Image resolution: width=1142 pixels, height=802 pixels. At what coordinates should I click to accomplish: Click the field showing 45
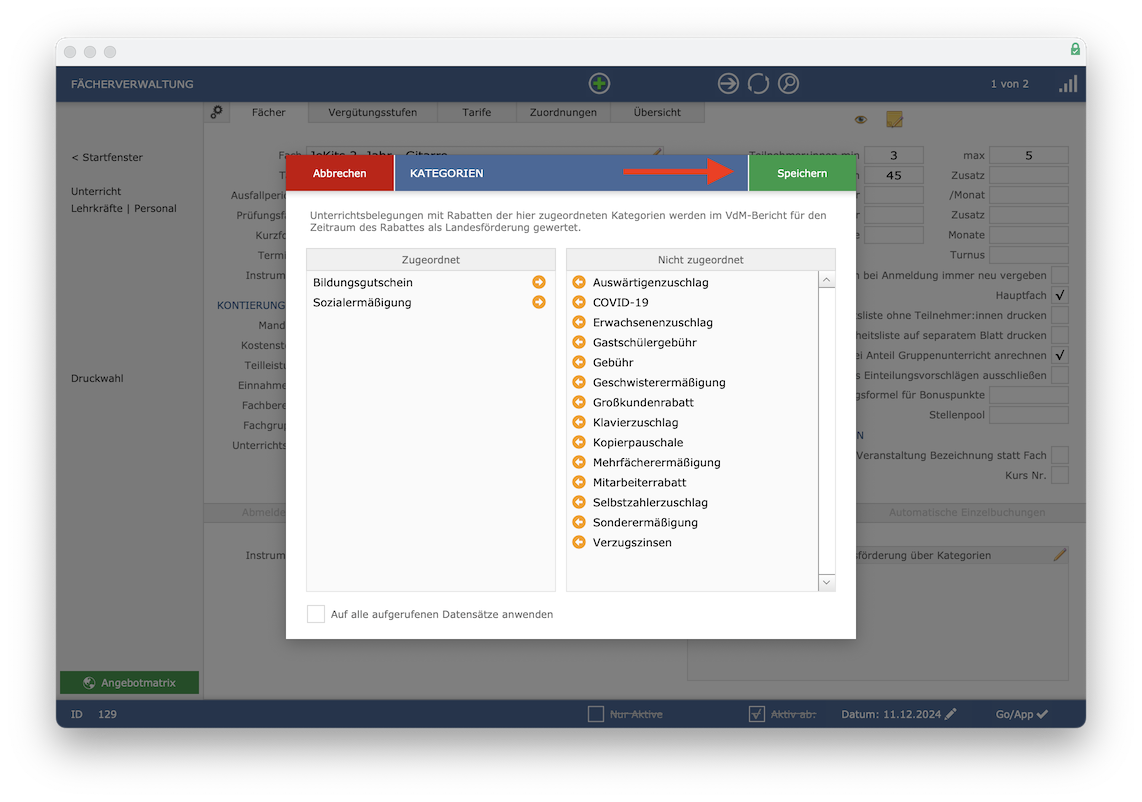[894, 176]
